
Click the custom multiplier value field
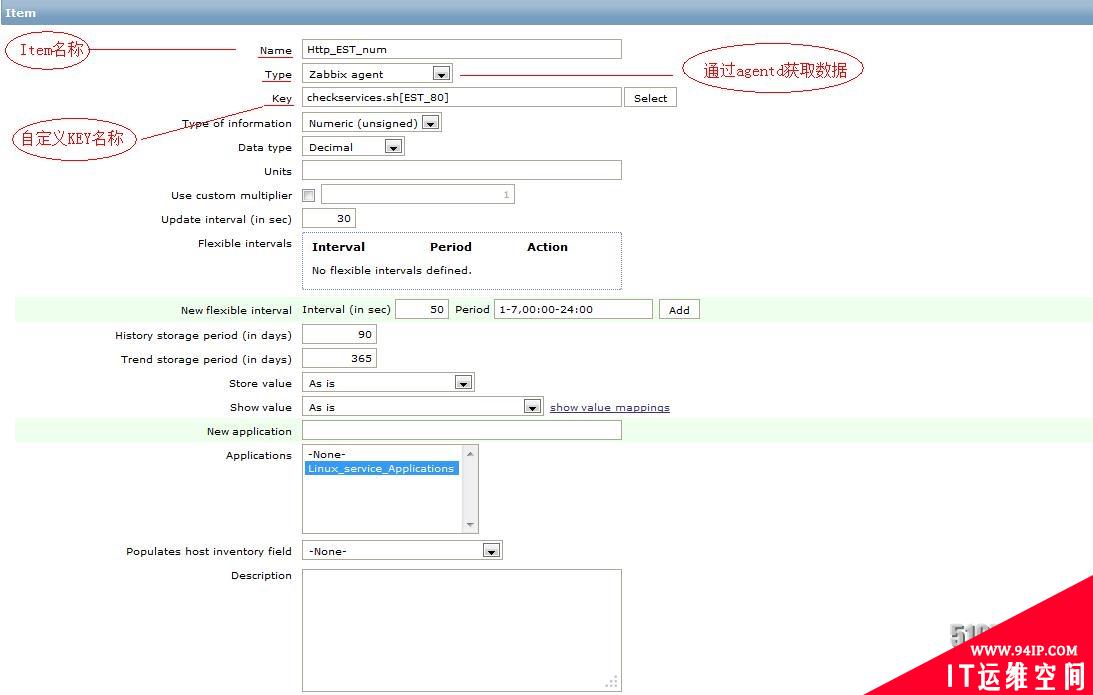(418, 194)
